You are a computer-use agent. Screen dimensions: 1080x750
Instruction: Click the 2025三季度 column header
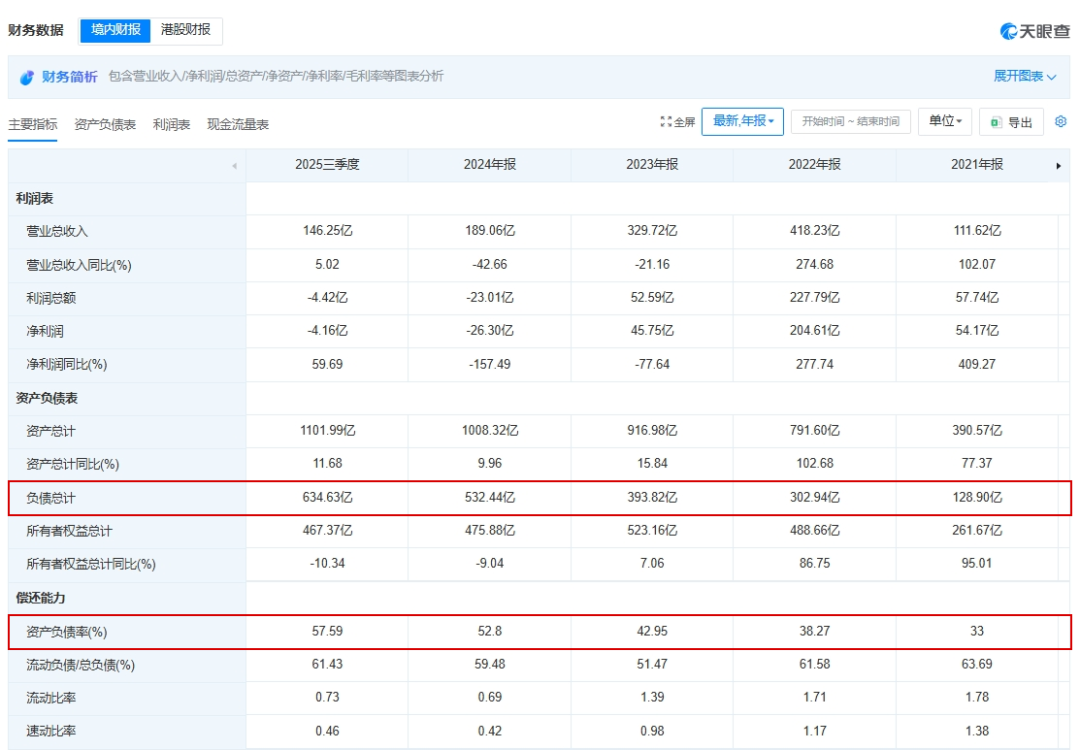[x=327, y=165]
